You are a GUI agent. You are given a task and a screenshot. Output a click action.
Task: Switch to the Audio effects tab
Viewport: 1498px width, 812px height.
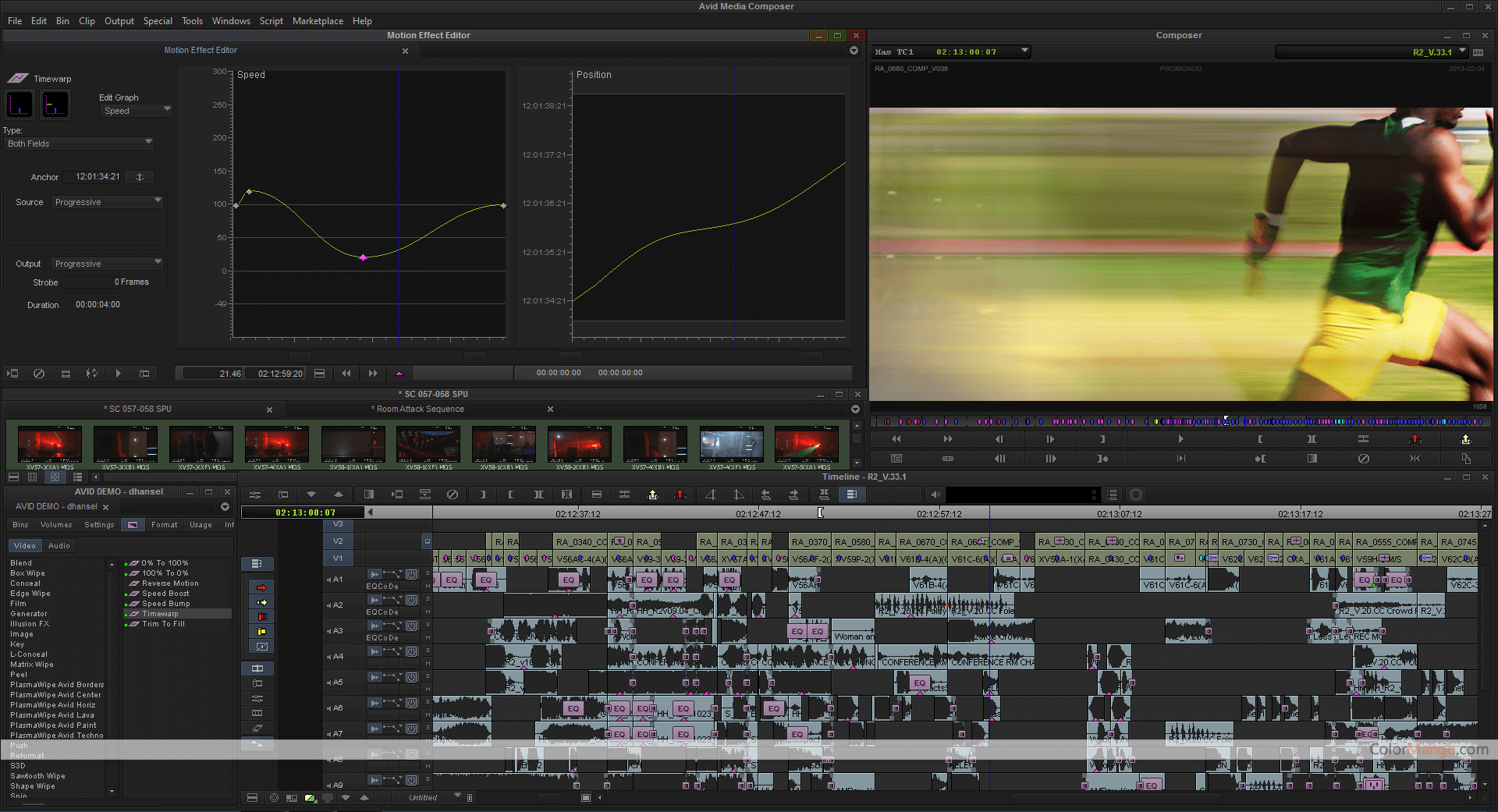(x=59, y=546)
